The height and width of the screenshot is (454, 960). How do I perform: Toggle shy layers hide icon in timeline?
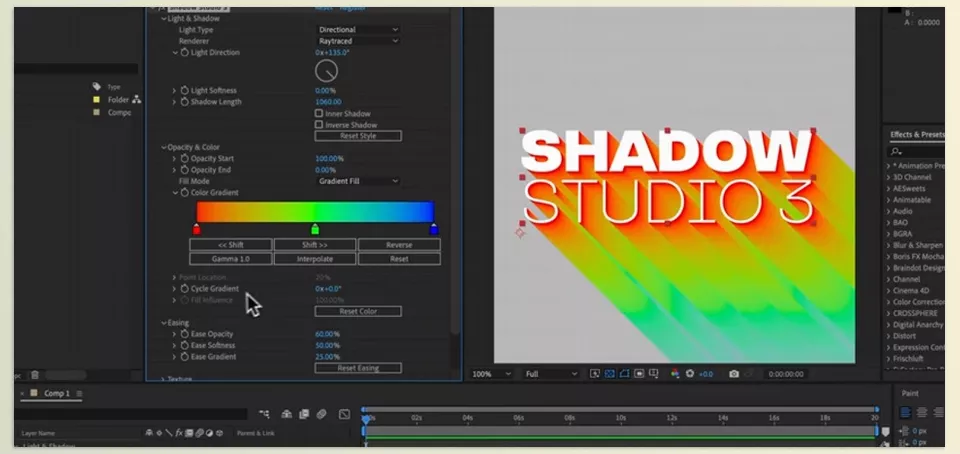click(287, 414)
